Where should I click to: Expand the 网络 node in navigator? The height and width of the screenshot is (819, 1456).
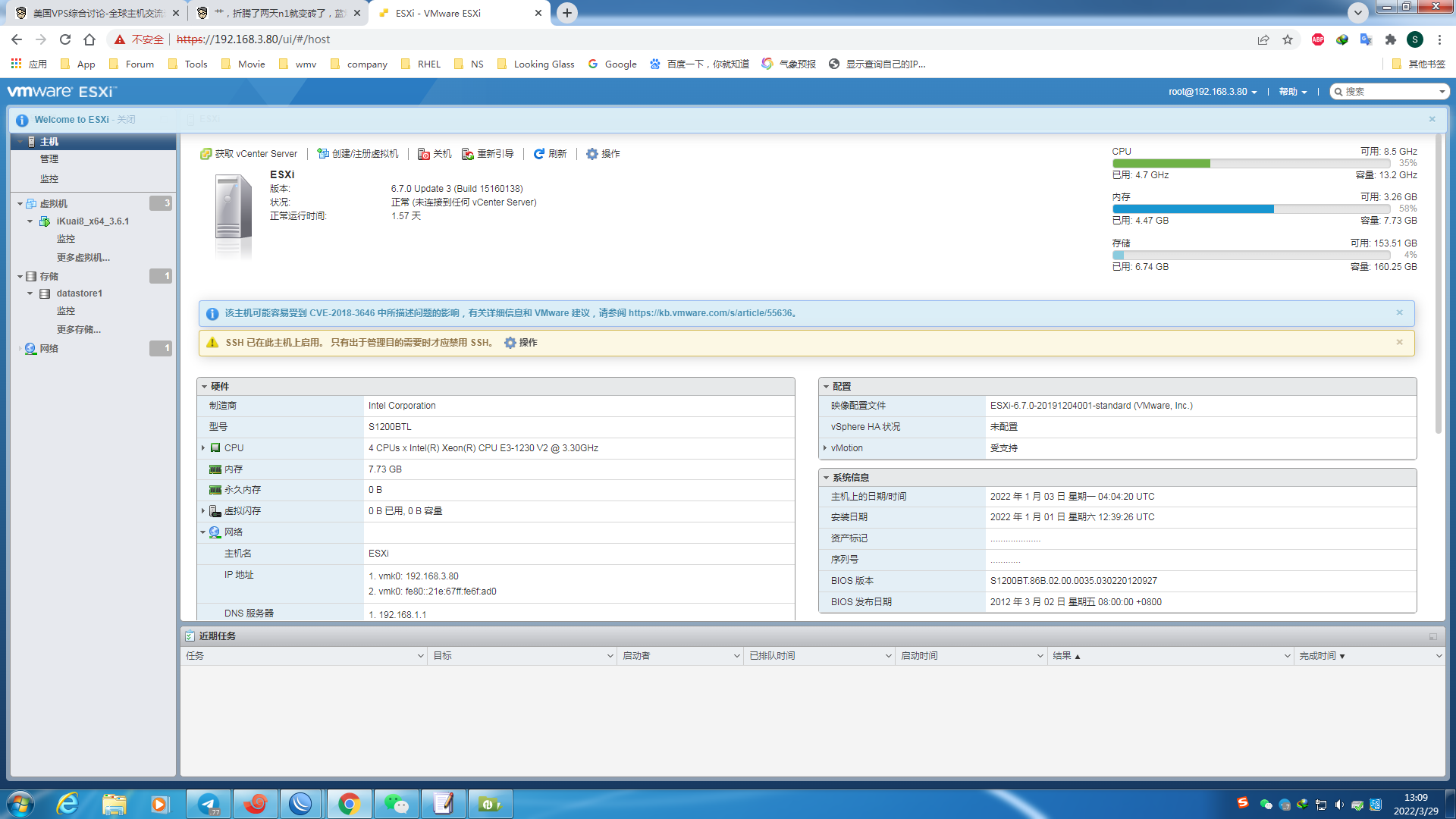coord(20,349)
